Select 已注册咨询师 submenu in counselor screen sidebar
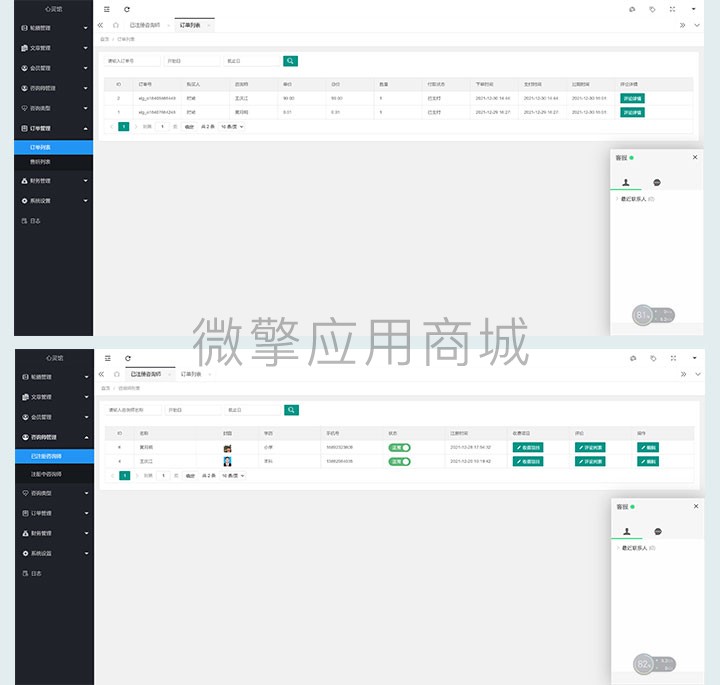 (54, 456)
